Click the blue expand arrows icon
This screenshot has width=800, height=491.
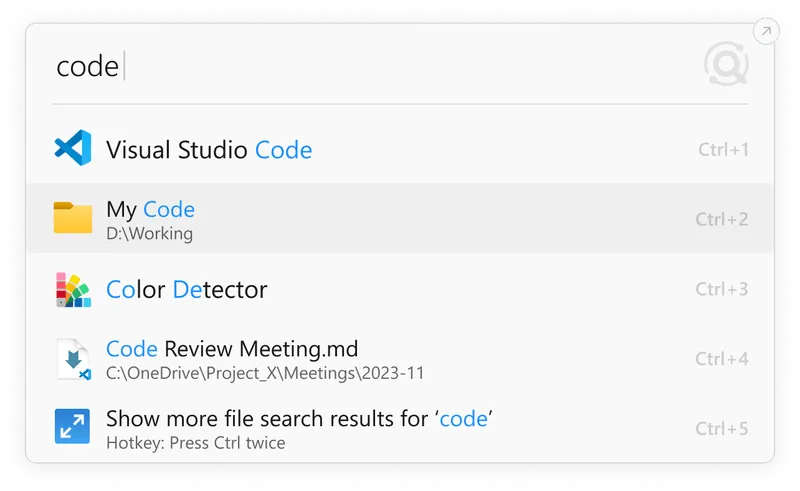[72, 426]
